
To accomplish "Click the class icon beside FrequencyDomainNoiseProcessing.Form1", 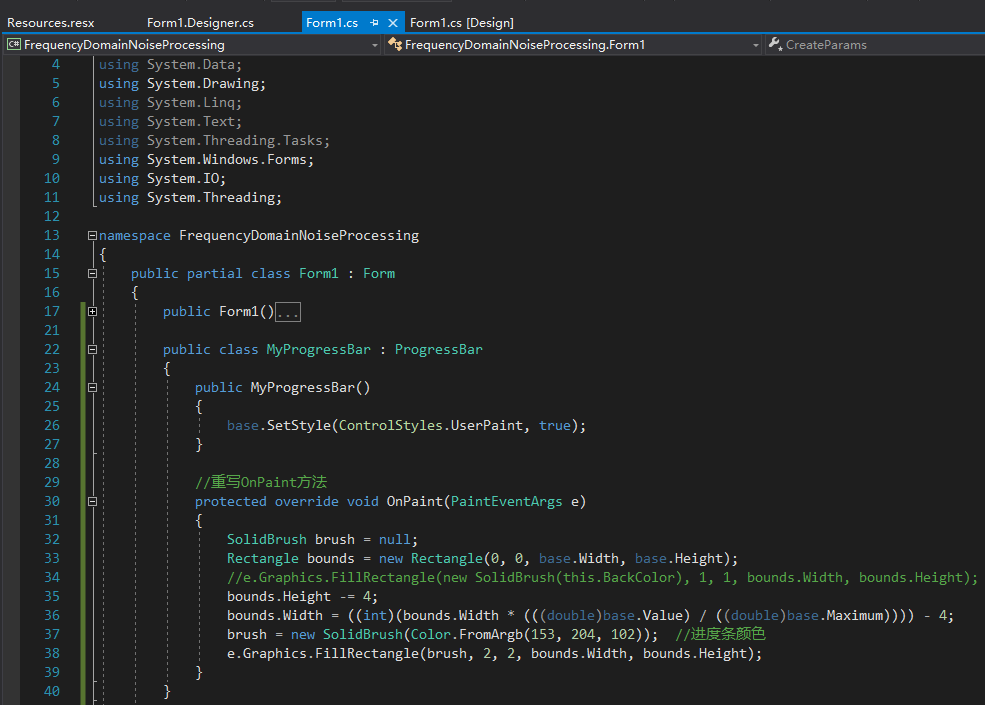I will click(394, 44).
